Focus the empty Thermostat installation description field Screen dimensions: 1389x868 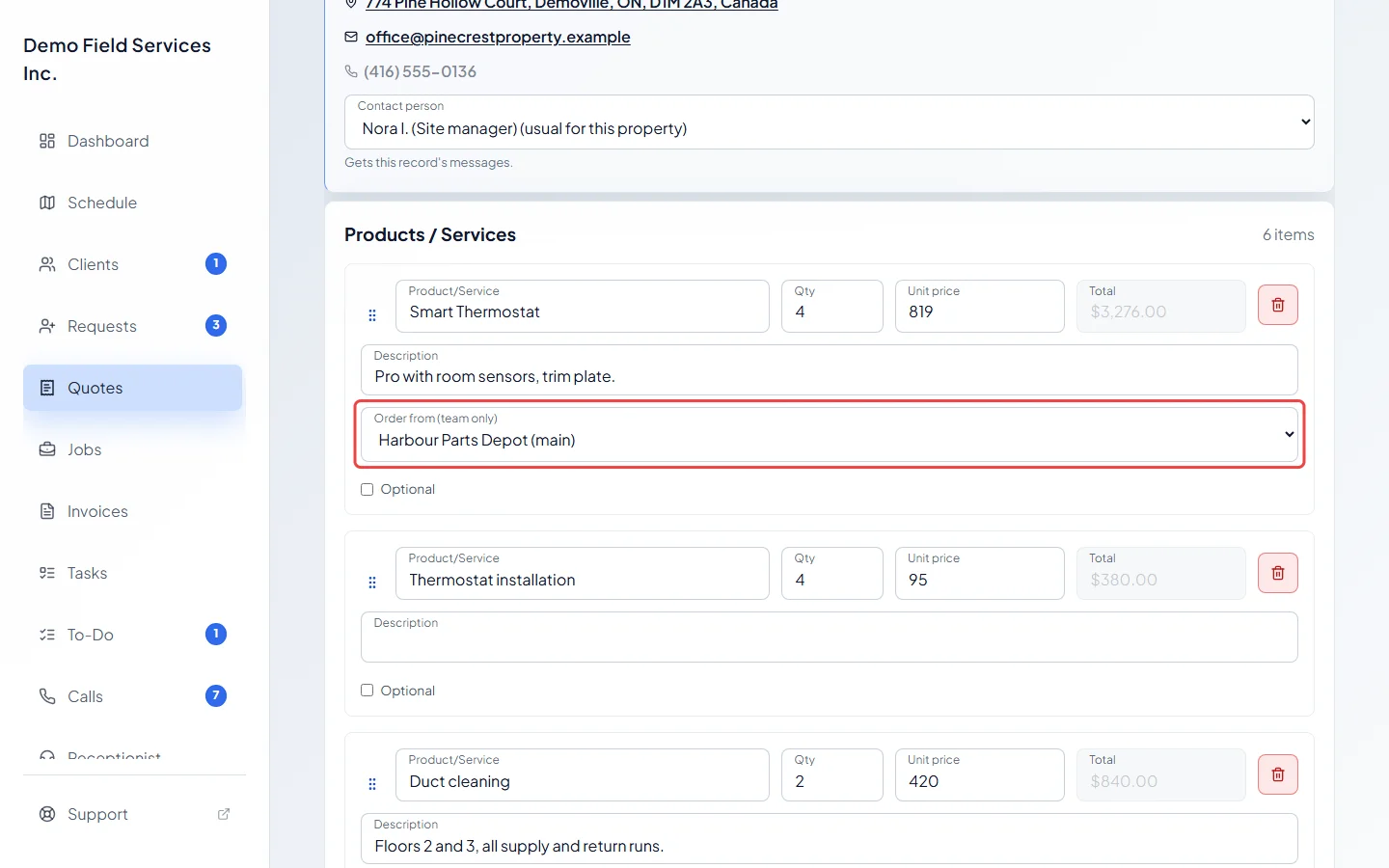[830, 637]
